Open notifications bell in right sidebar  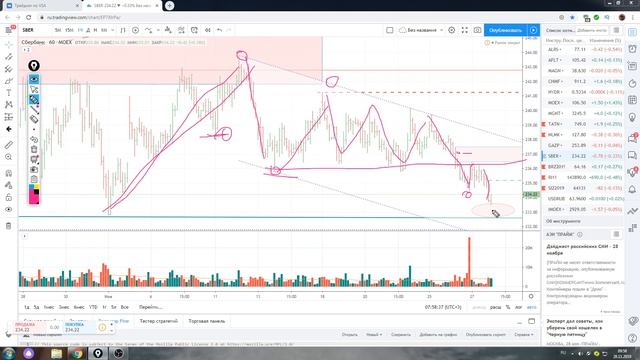tap(632, 189)
